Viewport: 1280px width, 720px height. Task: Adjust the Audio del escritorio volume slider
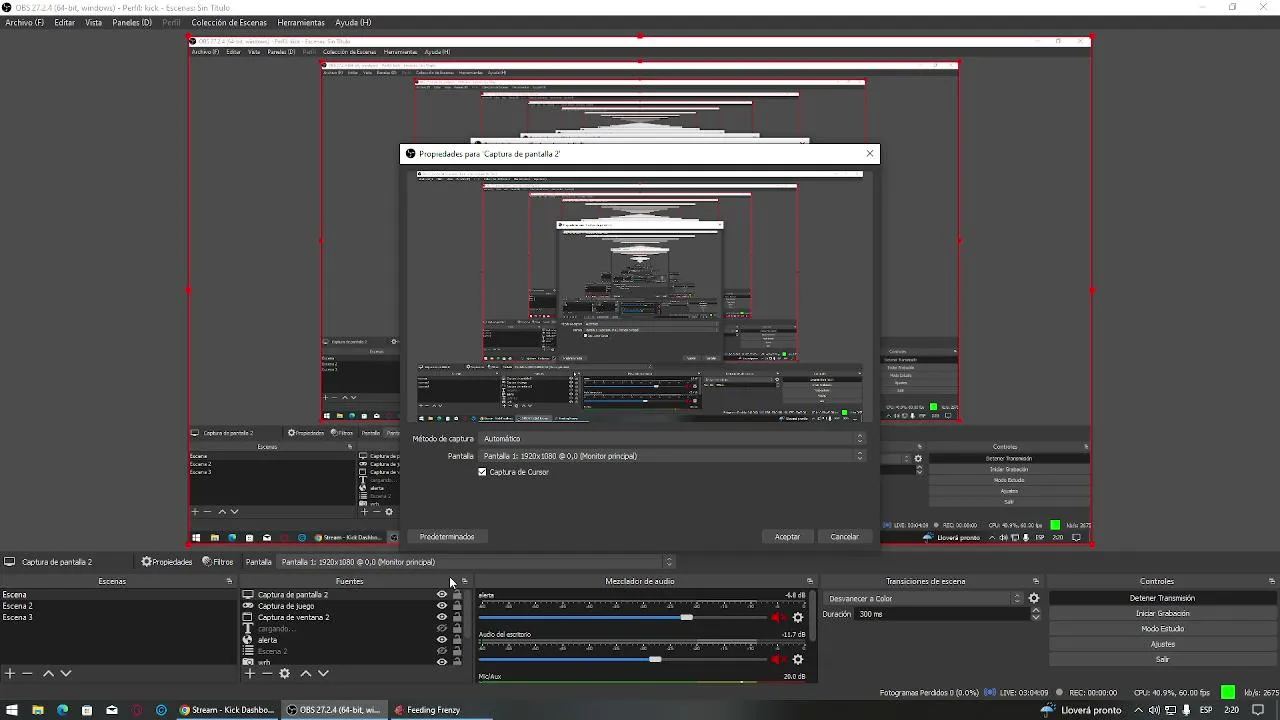[x=624, y=659]
